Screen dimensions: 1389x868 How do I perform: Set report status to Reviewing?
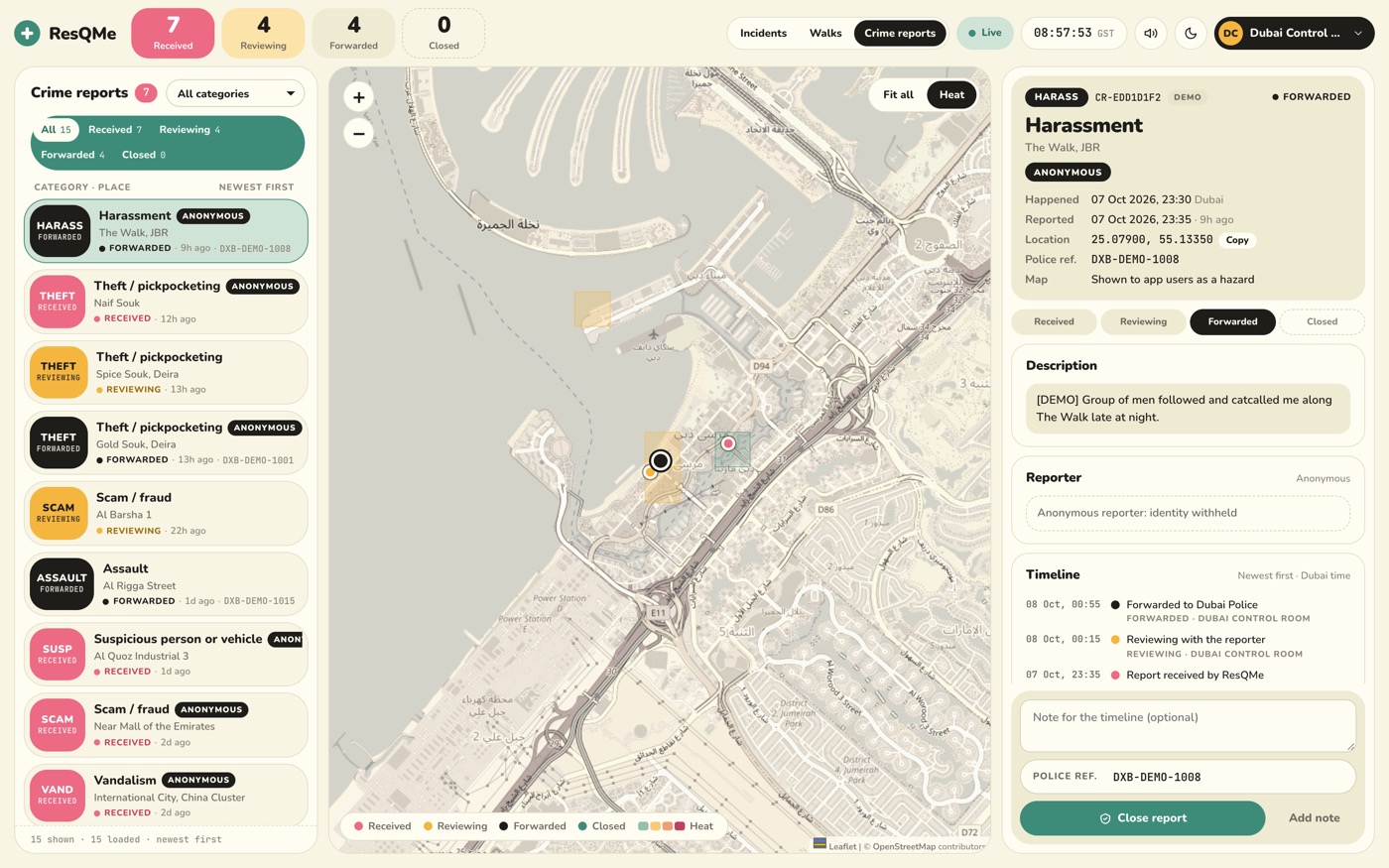(x=1143, y=321)
